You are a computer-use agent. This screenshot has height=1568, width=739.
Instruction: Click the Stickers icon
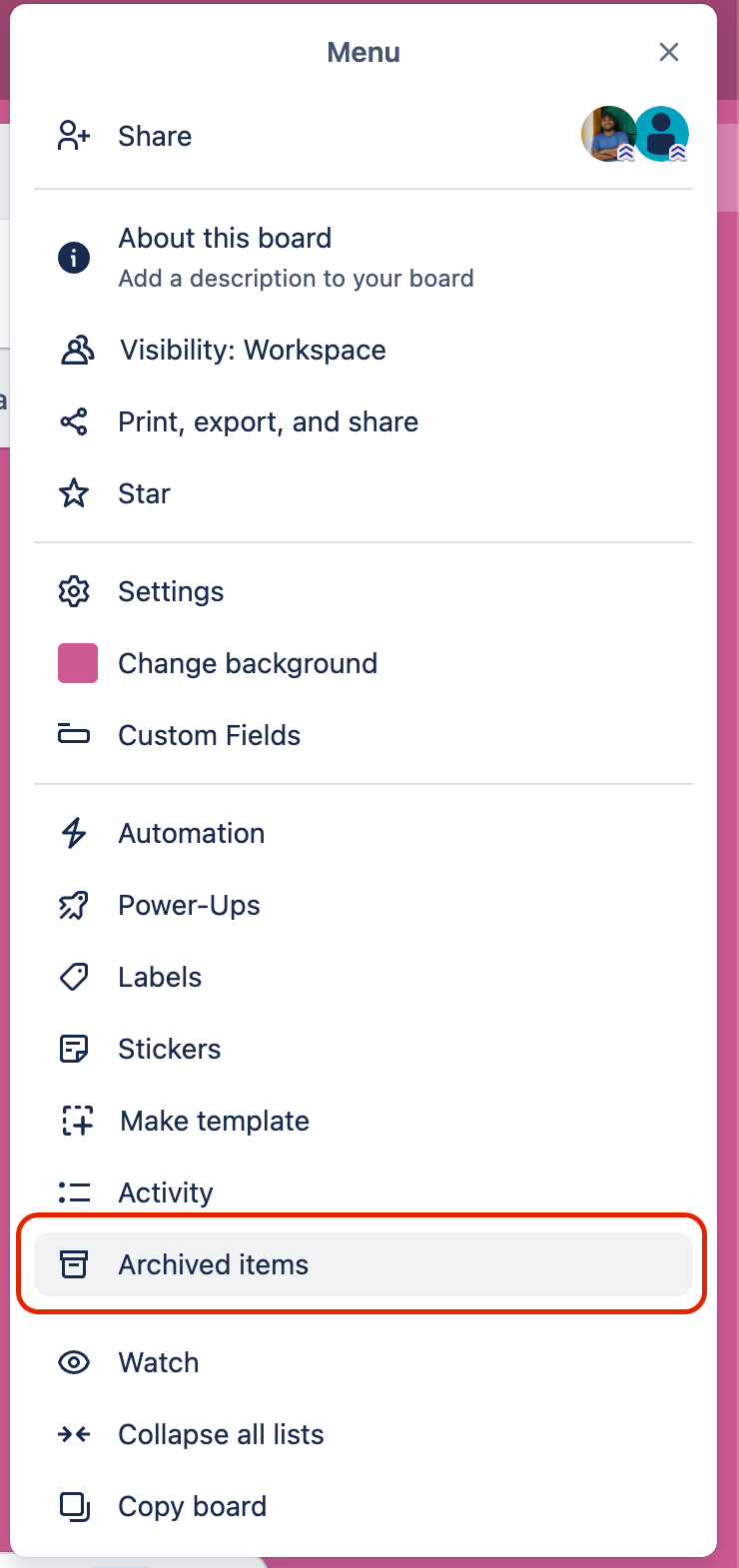pos(74,1049)
